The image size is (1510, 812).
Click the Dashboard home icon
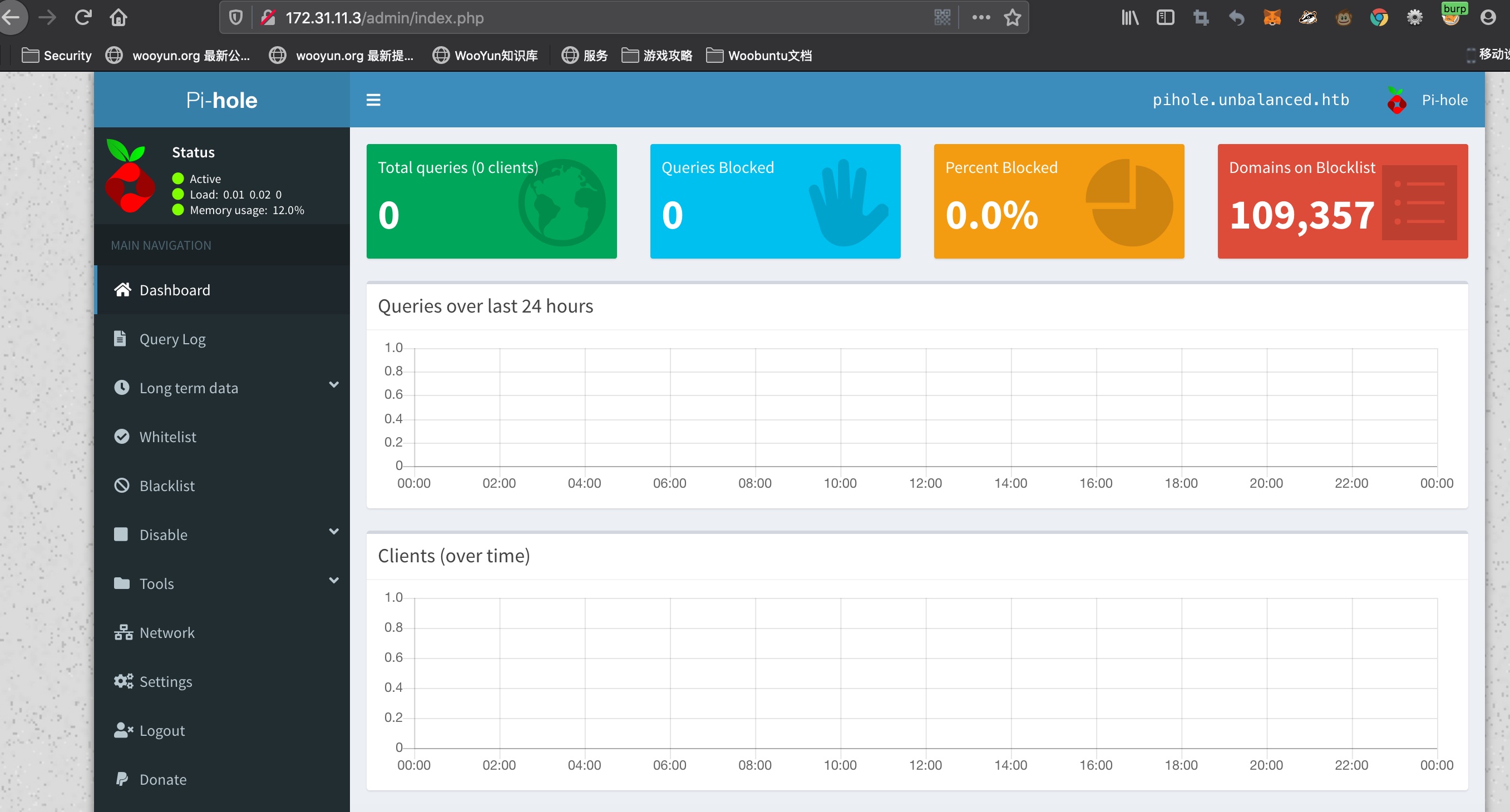(x=122, y=289)
